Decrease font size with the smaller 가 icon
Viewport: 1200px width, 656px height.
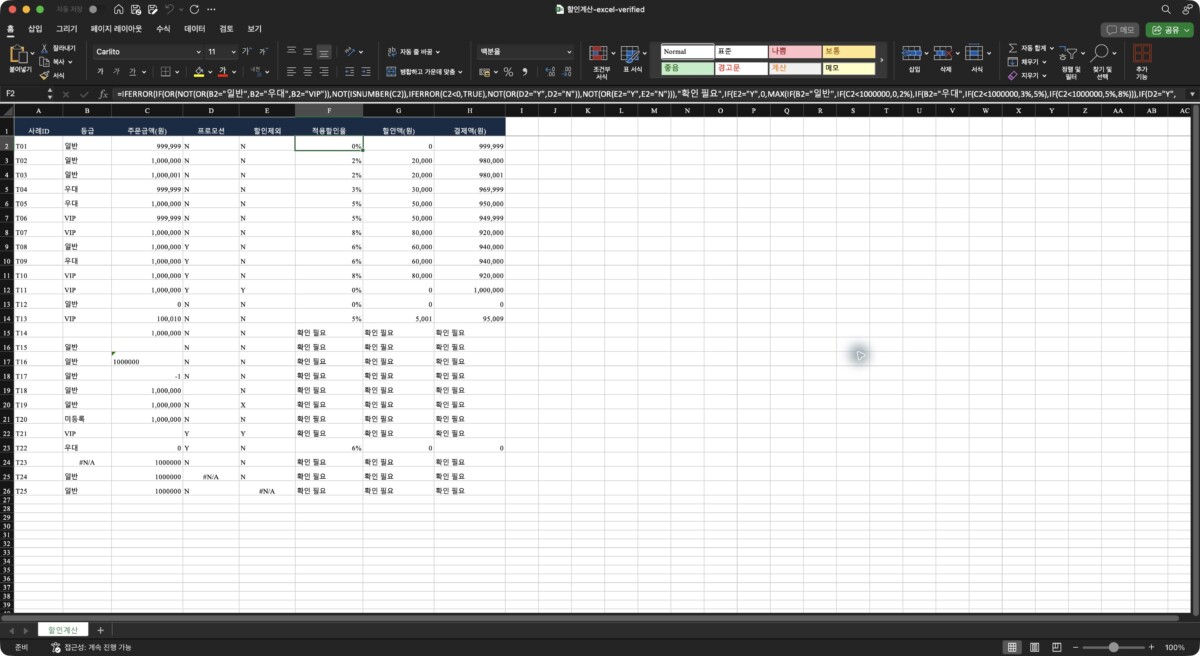point(263,51)
